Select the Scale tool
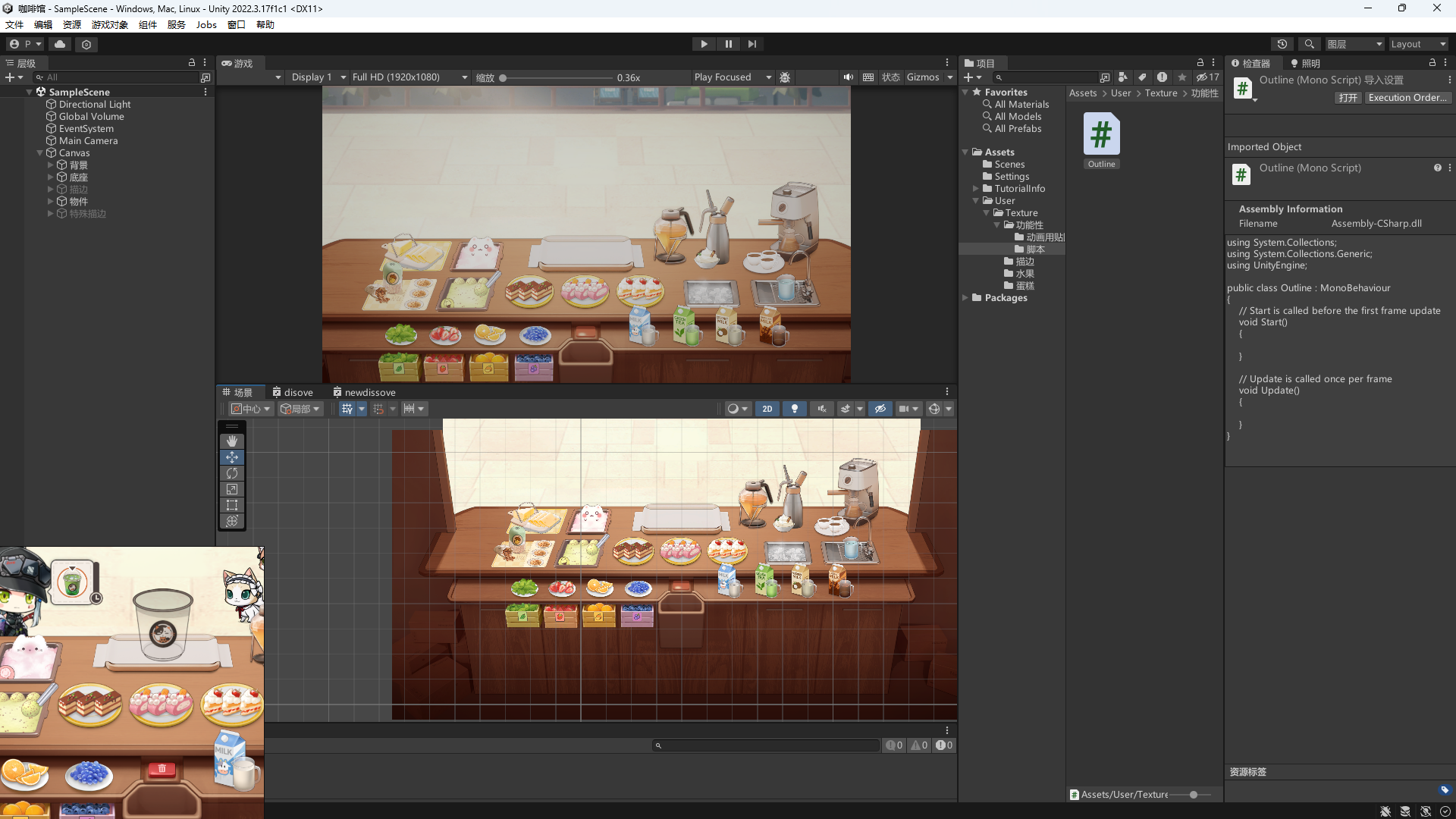1456x819 pixels. [x=232, y=489]
